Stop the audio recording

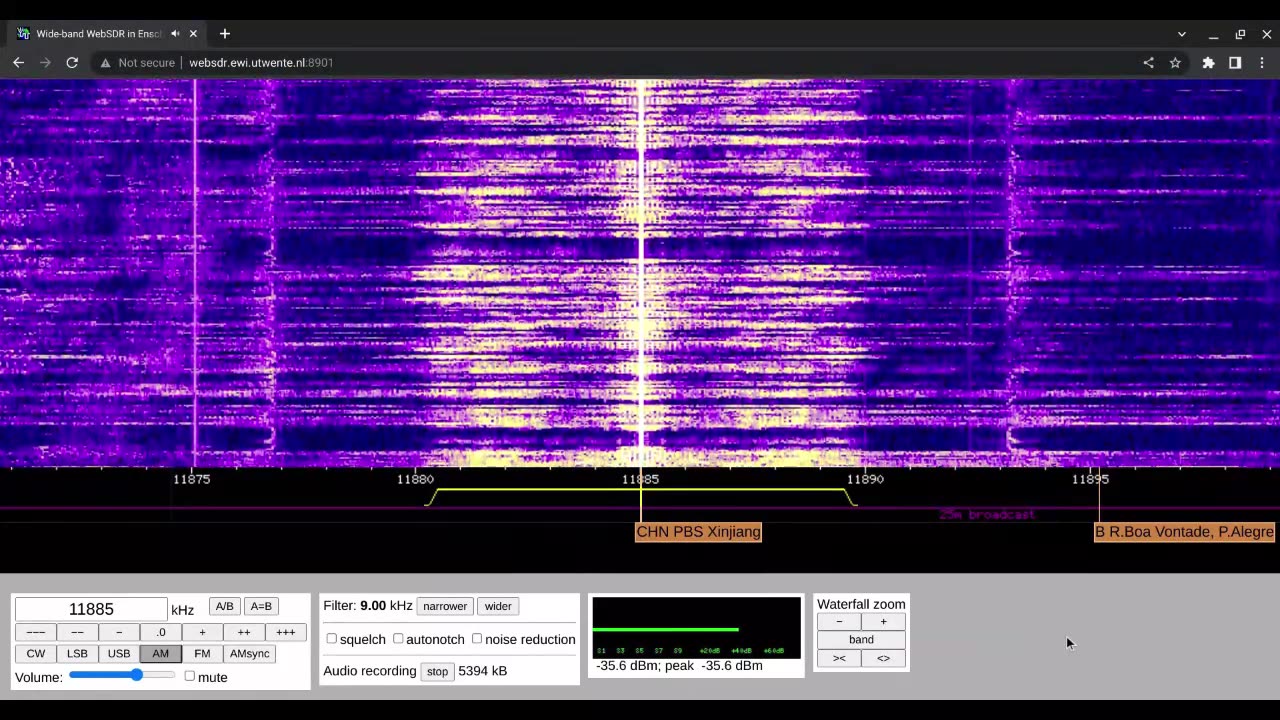coord(437,671)
